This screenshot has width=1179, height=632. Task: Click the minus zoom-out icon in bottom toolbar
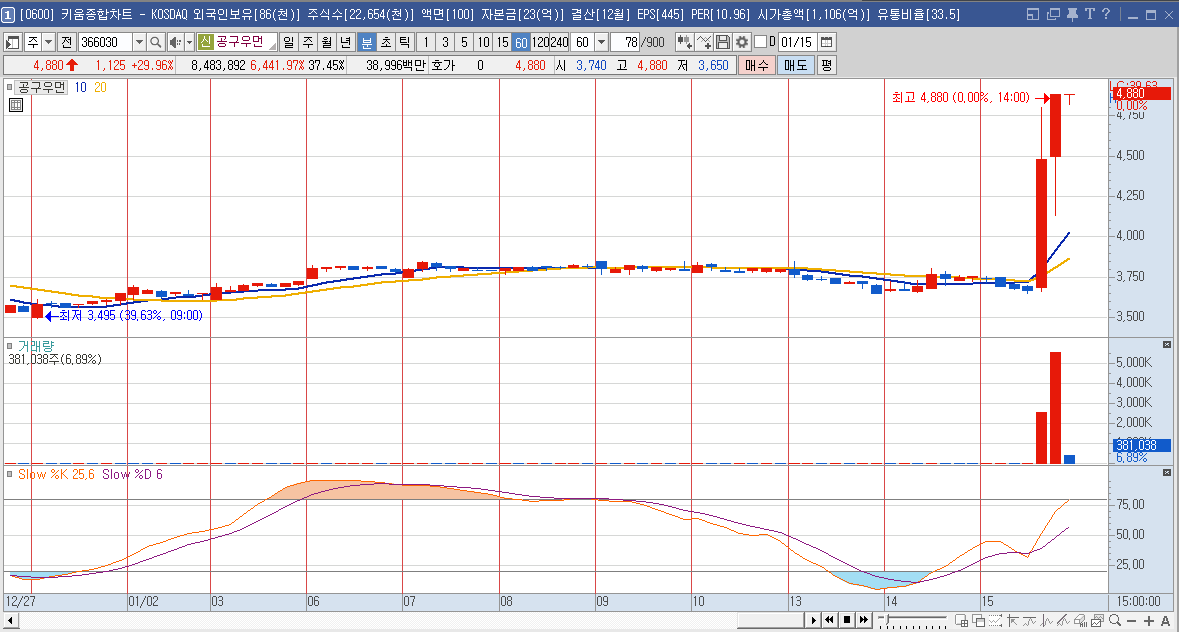pyautogui.click(x=1132, y=621)
